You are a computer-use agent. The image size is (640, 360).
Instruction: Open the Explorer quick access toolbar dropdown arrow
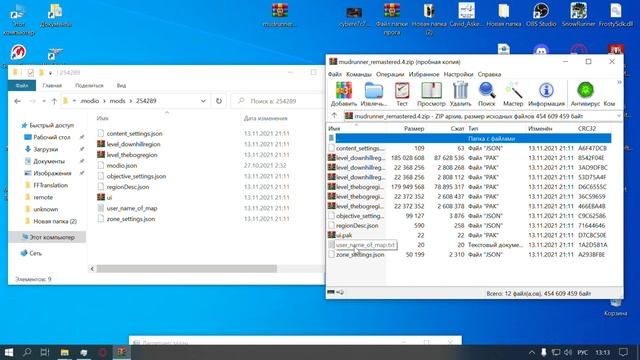(x=50, y=73)
